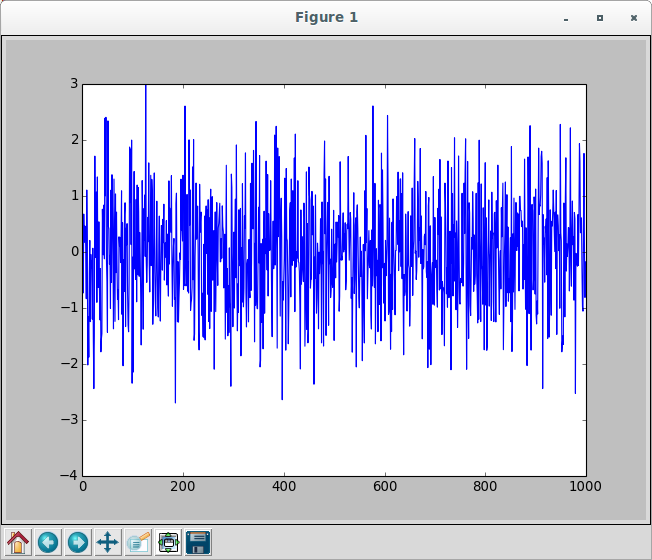
Task: Save the figure with the floppy disk icon
Action: tap(198, 542)
